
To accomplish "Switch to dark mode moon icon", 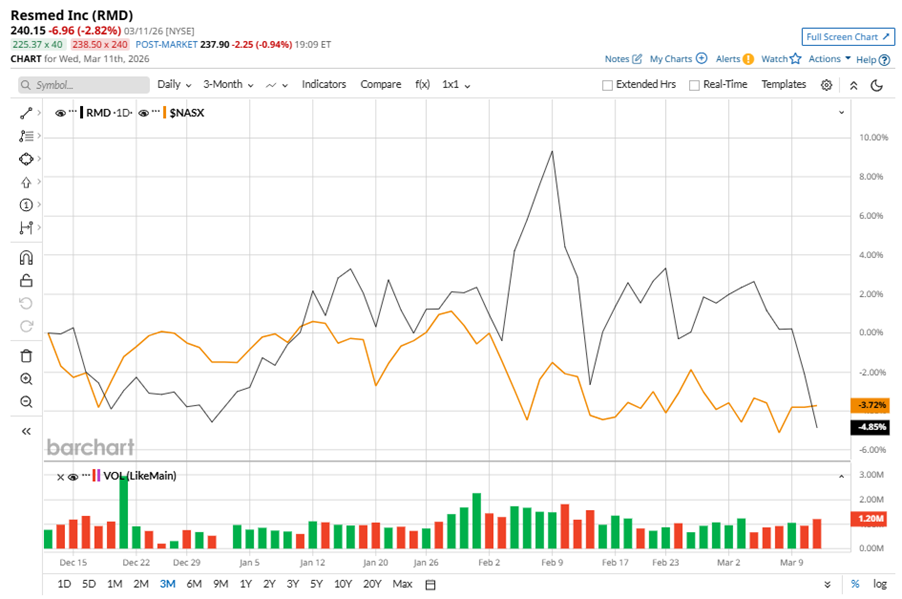I will (x=877, y=85).
